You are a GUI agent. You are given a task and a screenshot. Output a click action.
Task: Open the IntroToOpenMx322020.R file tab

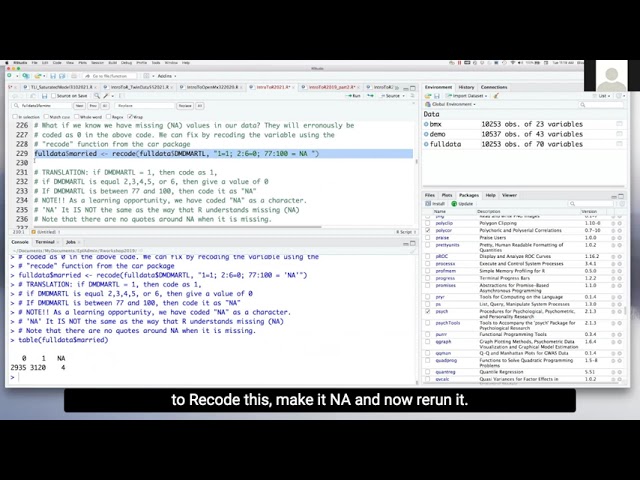(x=212, y=87)
